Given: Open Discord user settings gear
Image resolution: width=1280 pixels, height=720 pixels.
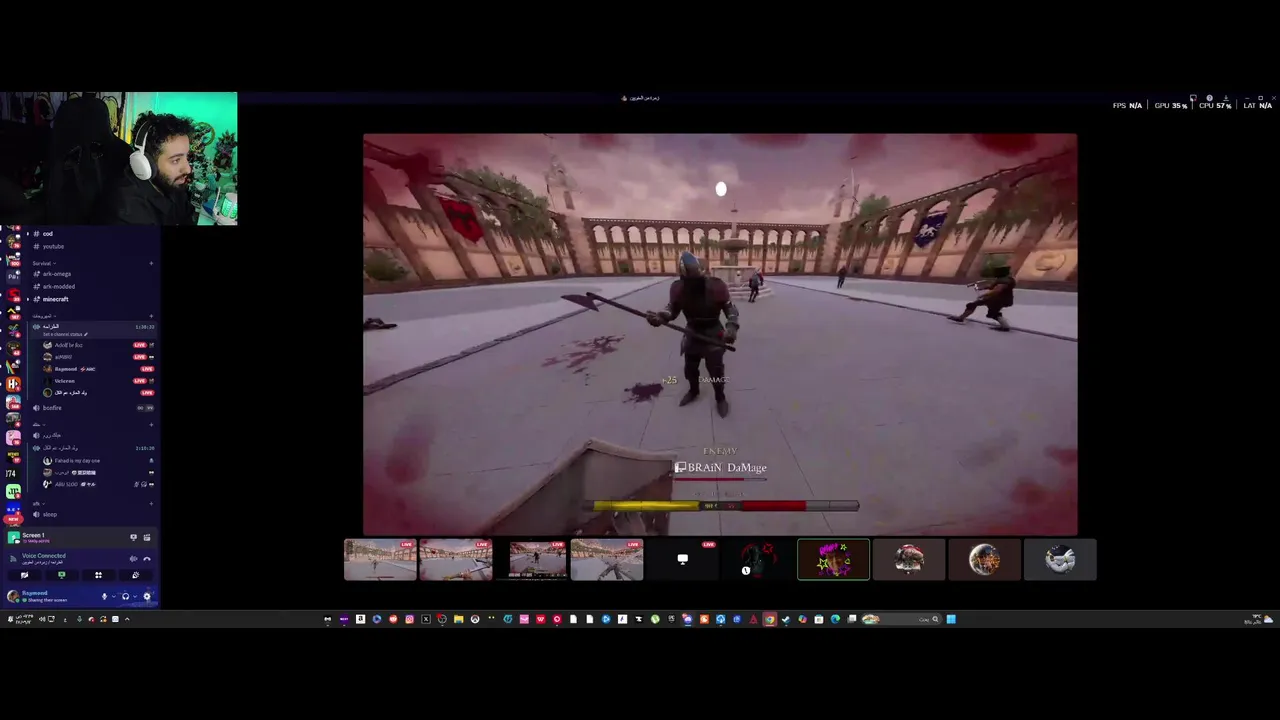Looking at the screenshot, I should click(147, 597).
